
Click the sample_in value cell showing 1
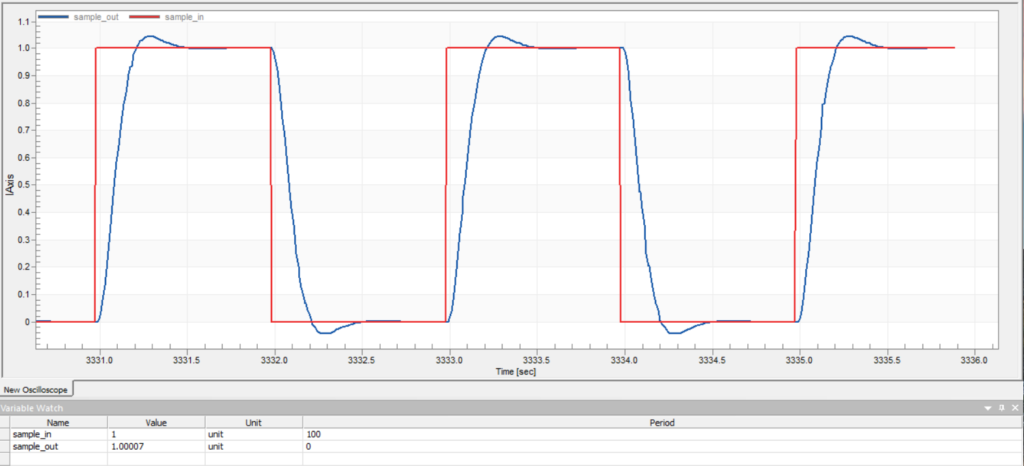click(156, 434)
